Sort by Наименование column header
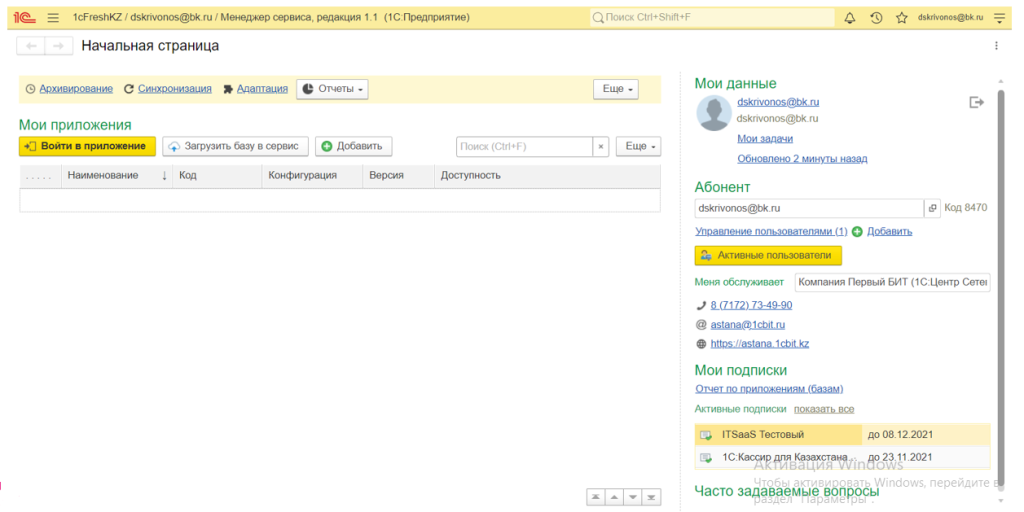The width and height of the screenshot is (1024, 512). pos(116,176)
